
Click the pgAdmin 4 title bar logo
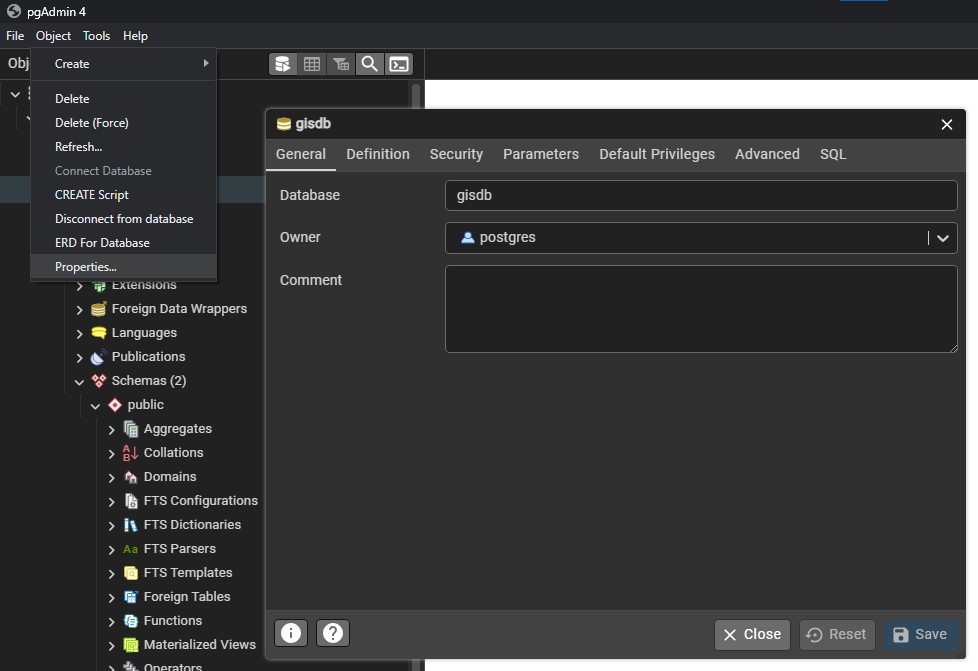tap(14, 11)
